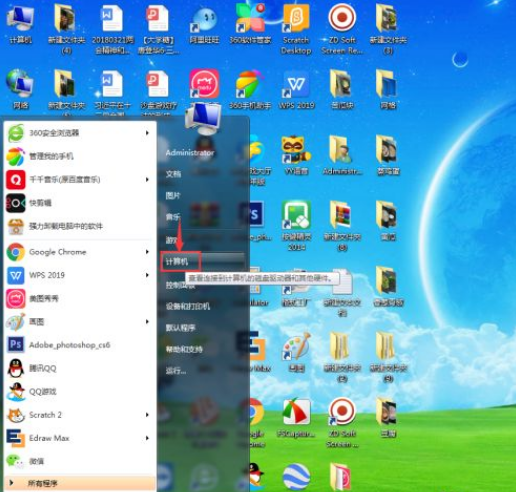Open Google Chrome from Start menu
Screen dimensions: 516x492
click(x=79, y=252)
